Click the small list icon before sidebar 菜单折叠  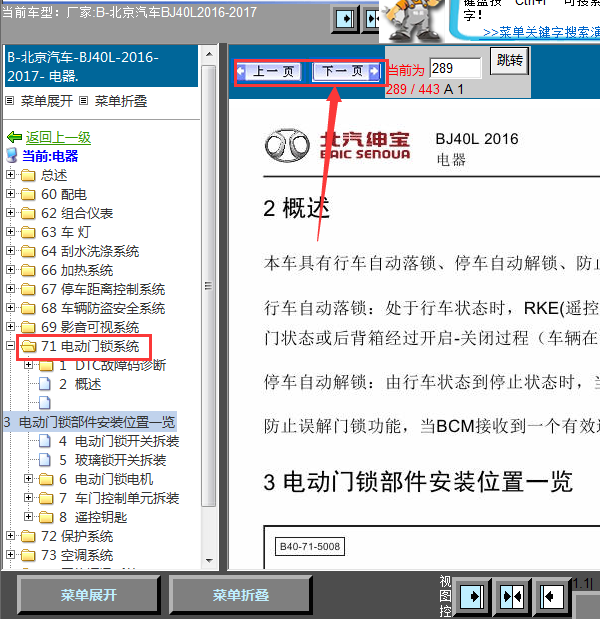click(83, 101)
